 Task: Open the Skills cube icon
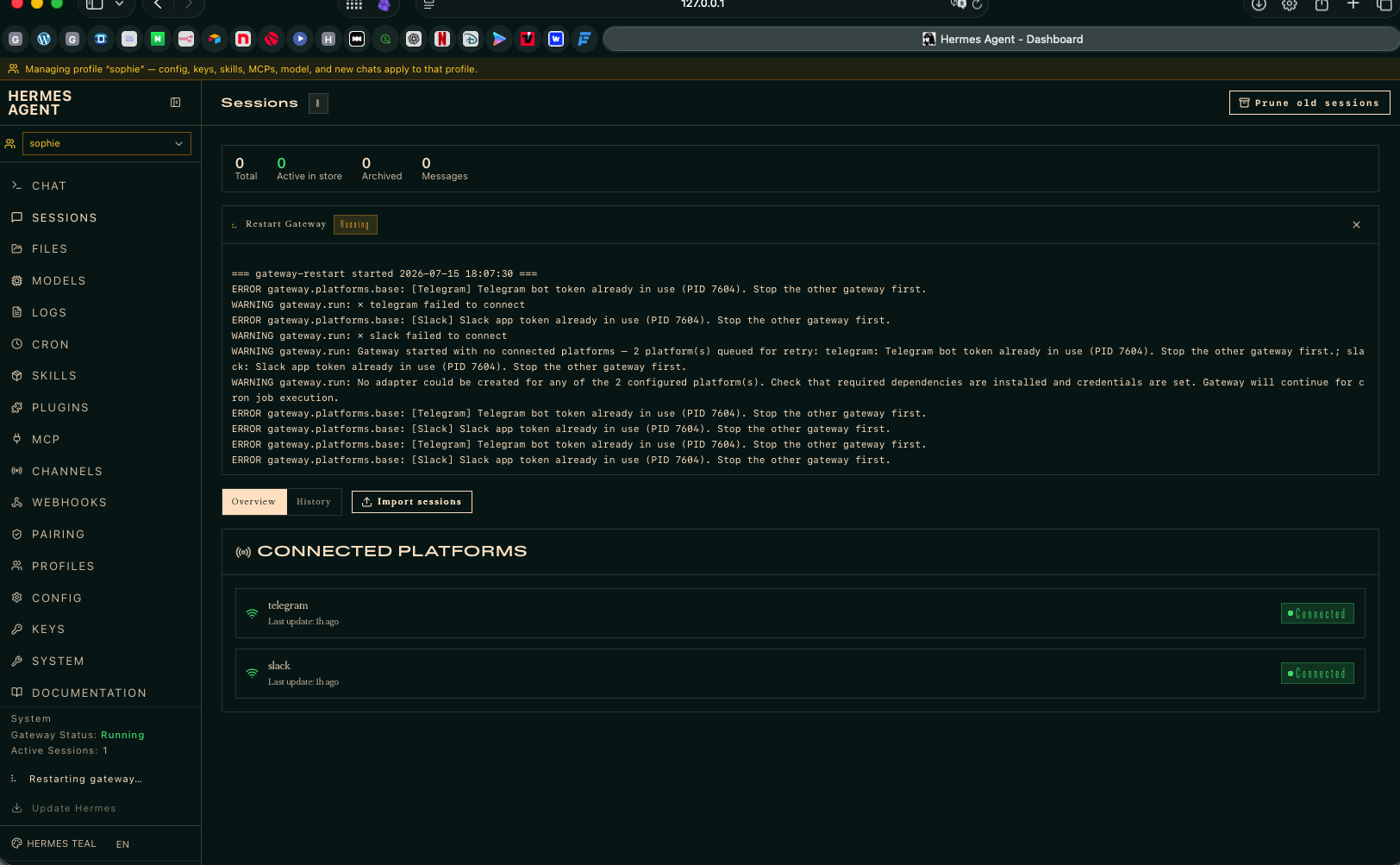(x=16, y=375)
